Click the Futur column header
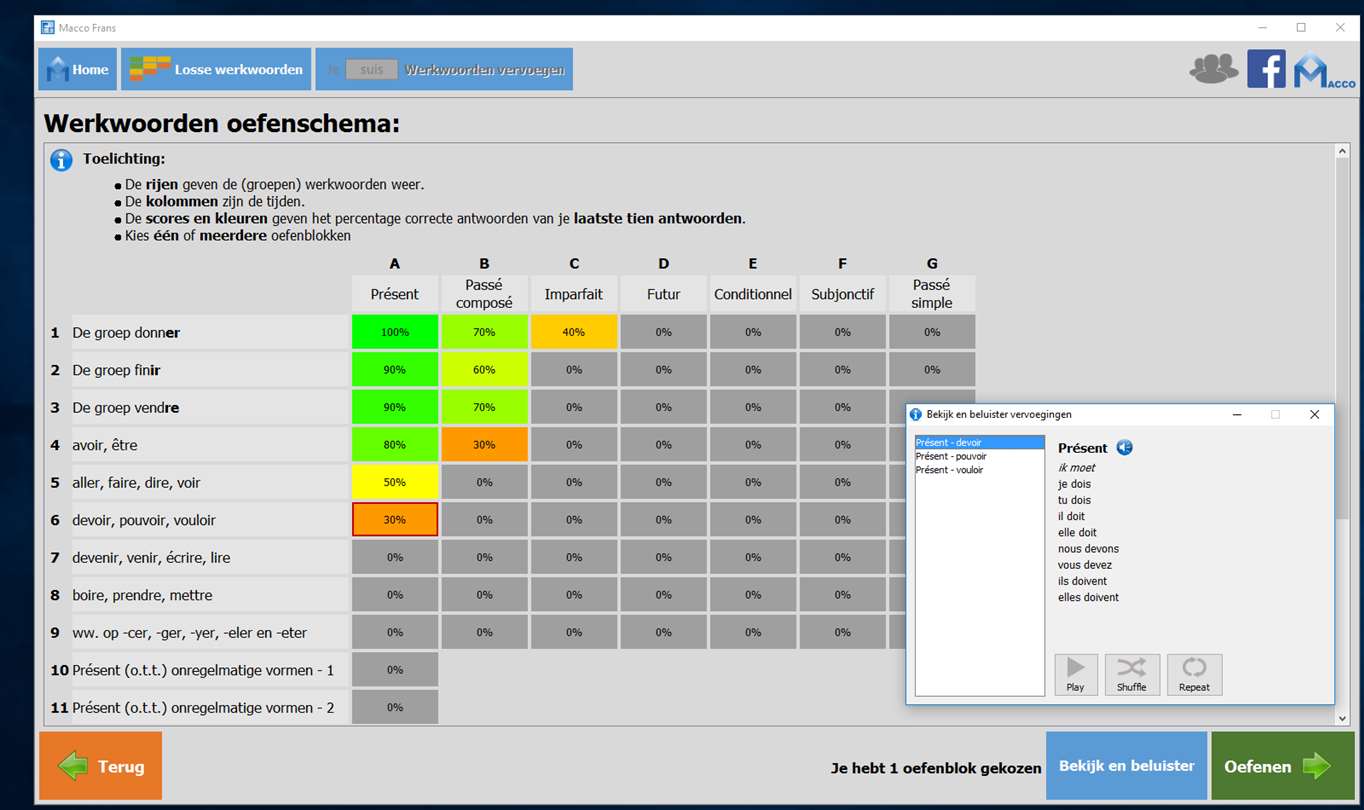 coord(663,294)
